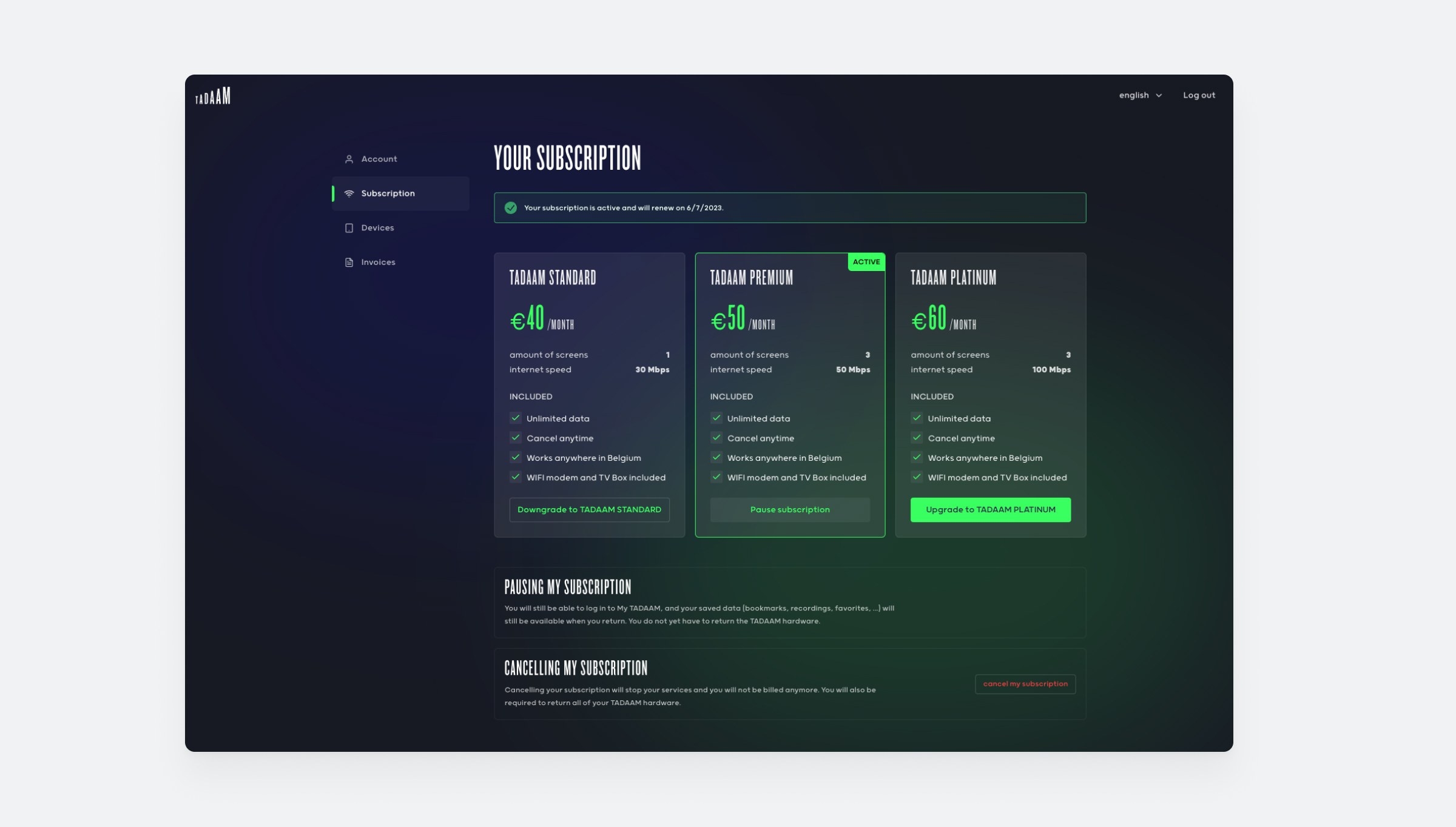Click amount of screens in Premium plan
The height and width of the screenshot is (827, 1456).
tap(749, 355)
